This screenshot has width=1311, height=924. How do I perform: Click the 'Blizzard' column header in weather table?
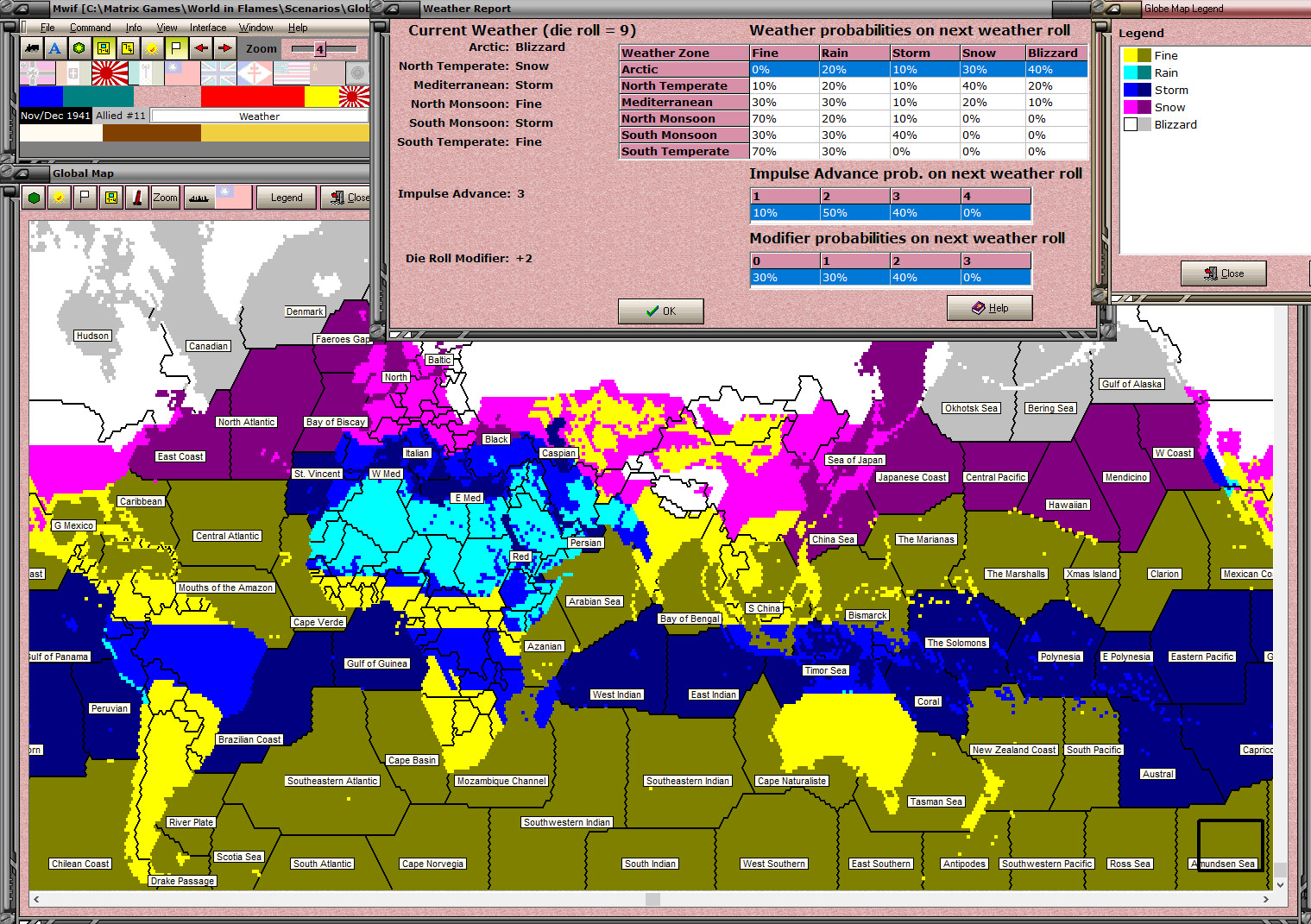click(1056, 53)
